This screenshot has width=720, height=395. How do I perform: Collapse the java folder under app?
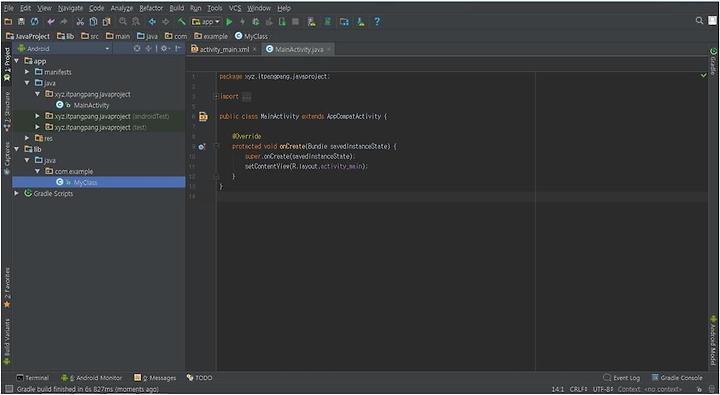click(28, 83)
